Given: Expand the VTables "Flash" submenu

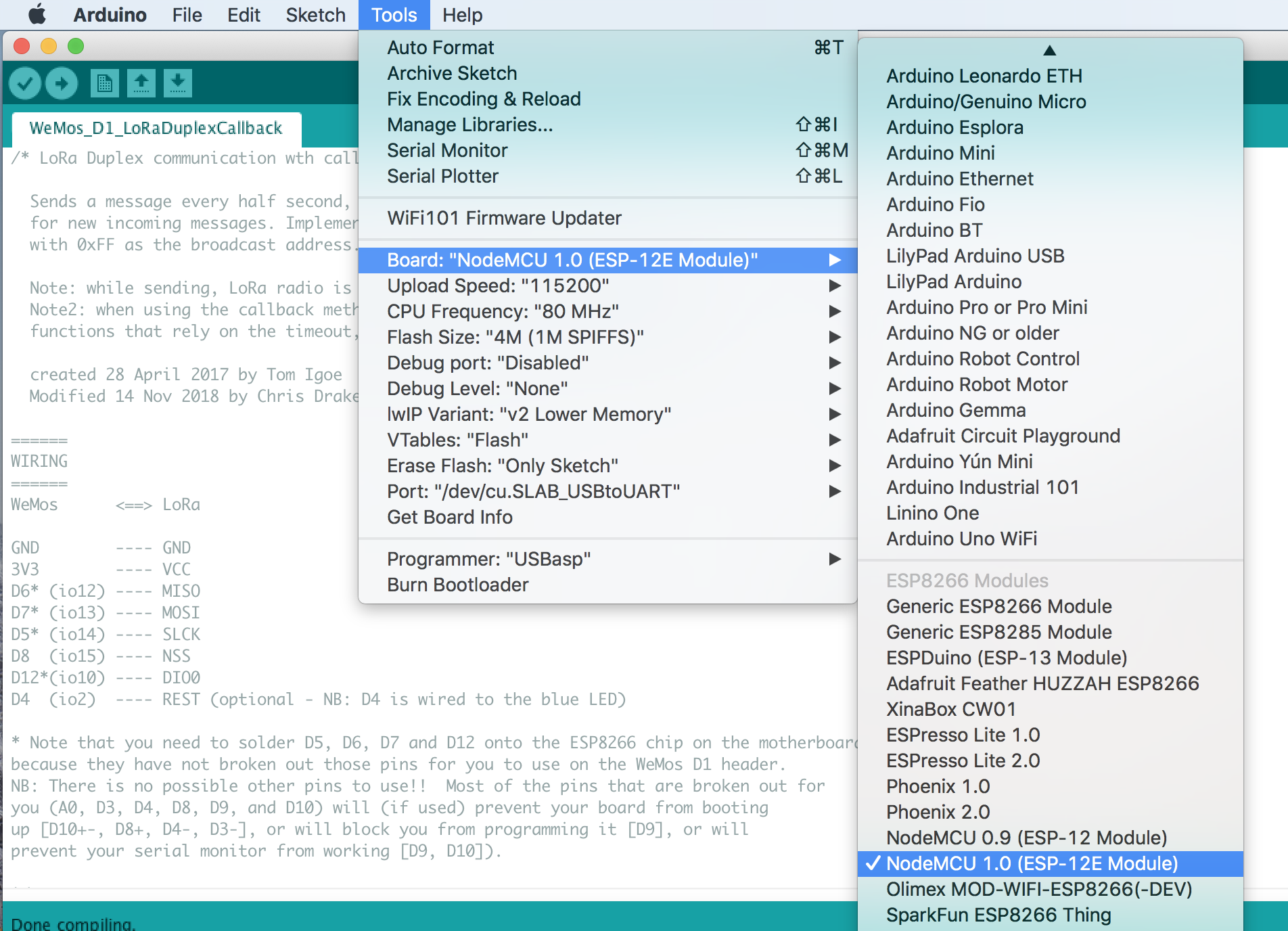Looking at the screenshot, I should click(607, 440).
